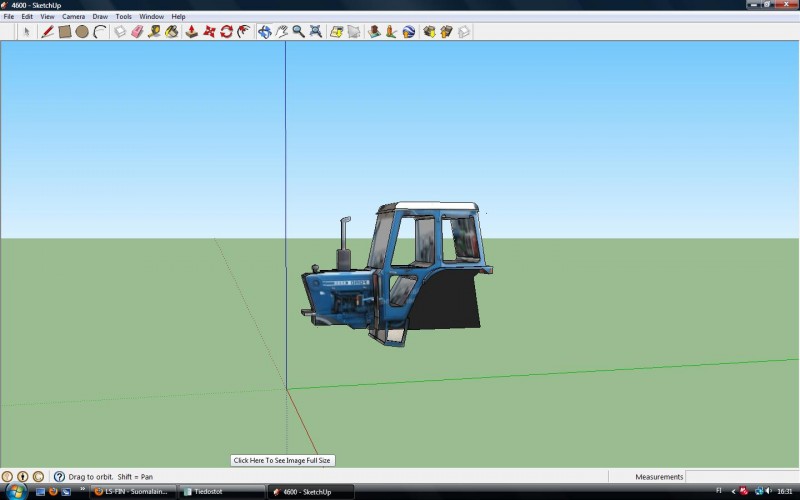Click the third status bar circle icon
Viewport: 800px width, 500px height.
38,477
